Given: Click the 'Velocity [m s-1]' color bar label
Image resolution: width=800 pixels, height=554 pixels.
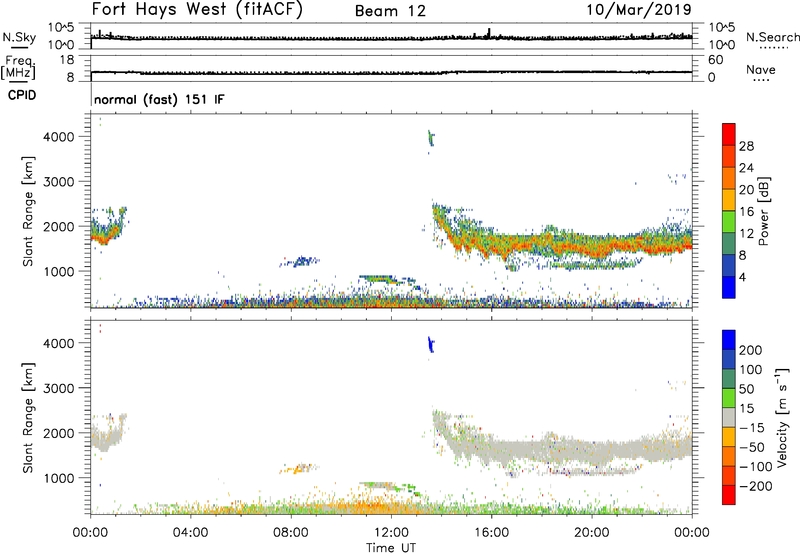Looking at the screenshot, I should pos(781,417).
